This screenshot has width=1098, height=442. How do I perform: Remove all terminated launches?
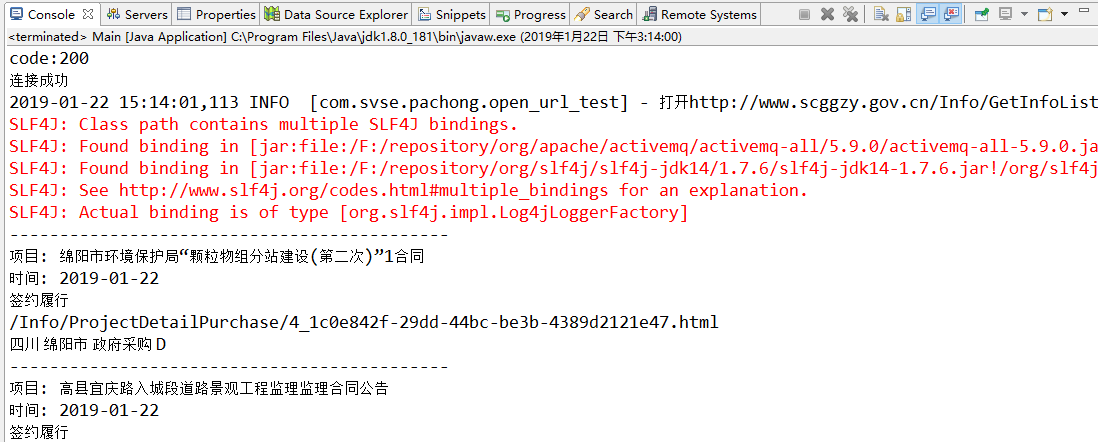(x=850, y=14)
